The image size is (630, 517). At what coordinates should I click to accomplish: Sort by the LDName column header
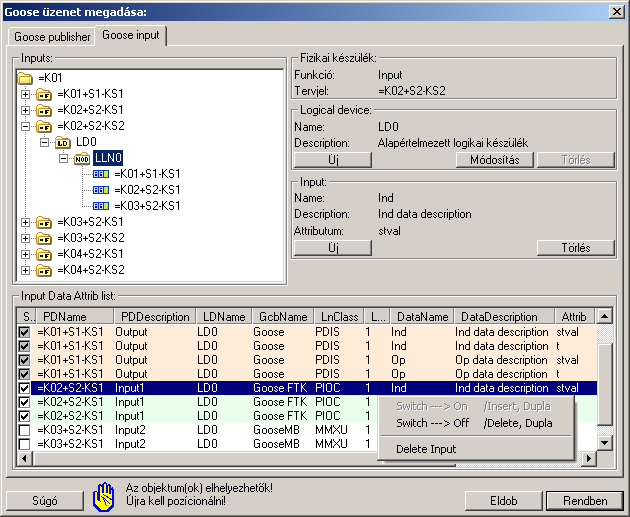[224, 317]
